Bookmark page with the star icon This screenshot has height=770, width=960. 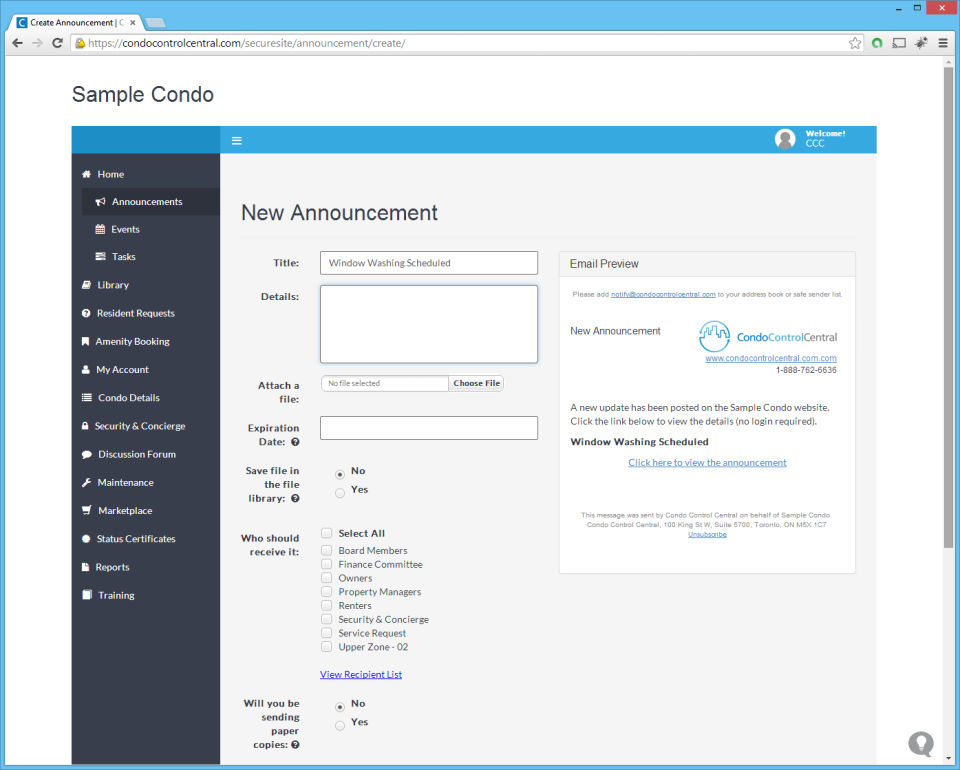(855, 43)
